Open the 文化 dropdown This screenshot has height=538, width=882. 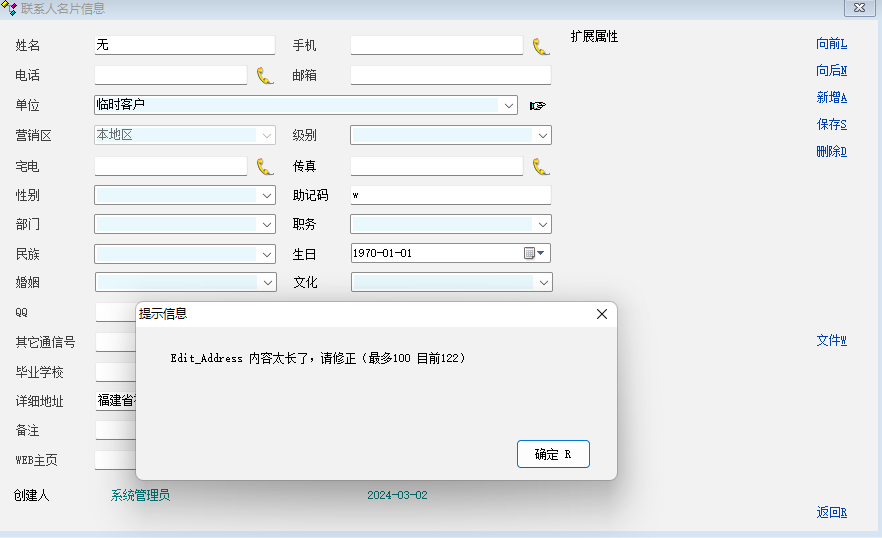542,283
